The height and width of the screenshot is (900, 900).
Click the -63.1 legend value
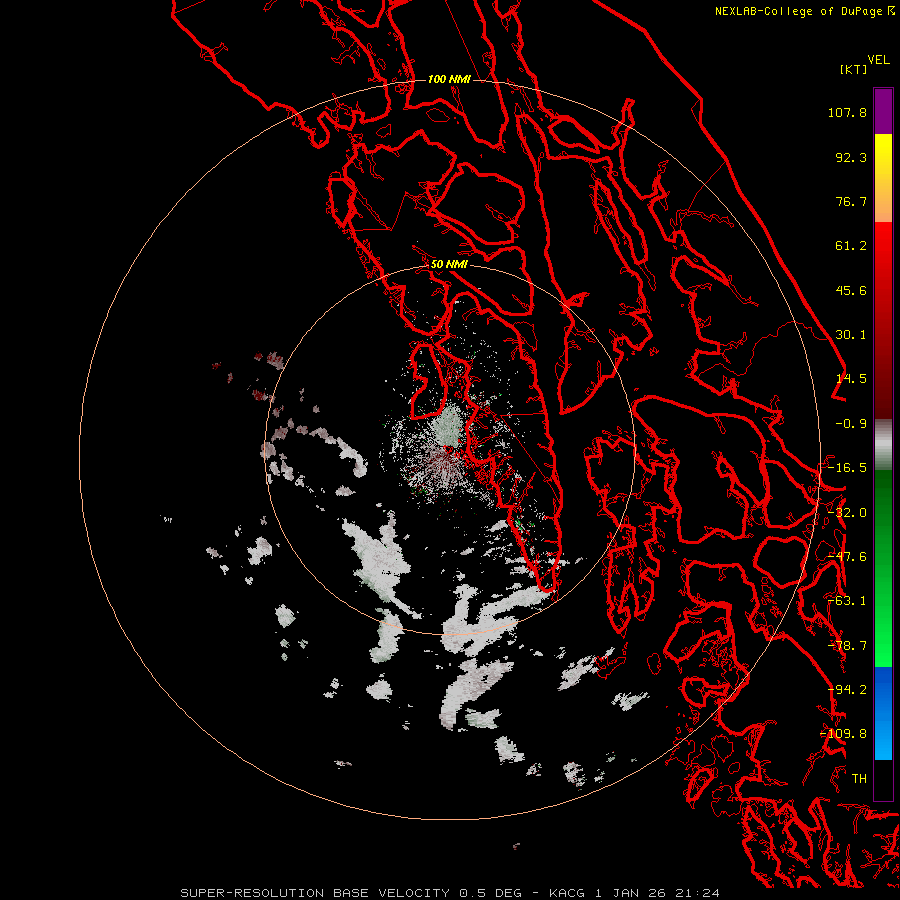[x=847, y=601]
